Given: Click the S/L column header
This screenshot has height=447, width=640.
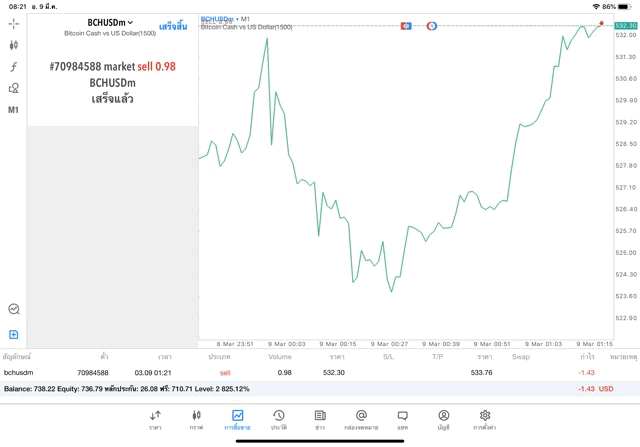Looking at the screenshot, I should click(388, 357).
